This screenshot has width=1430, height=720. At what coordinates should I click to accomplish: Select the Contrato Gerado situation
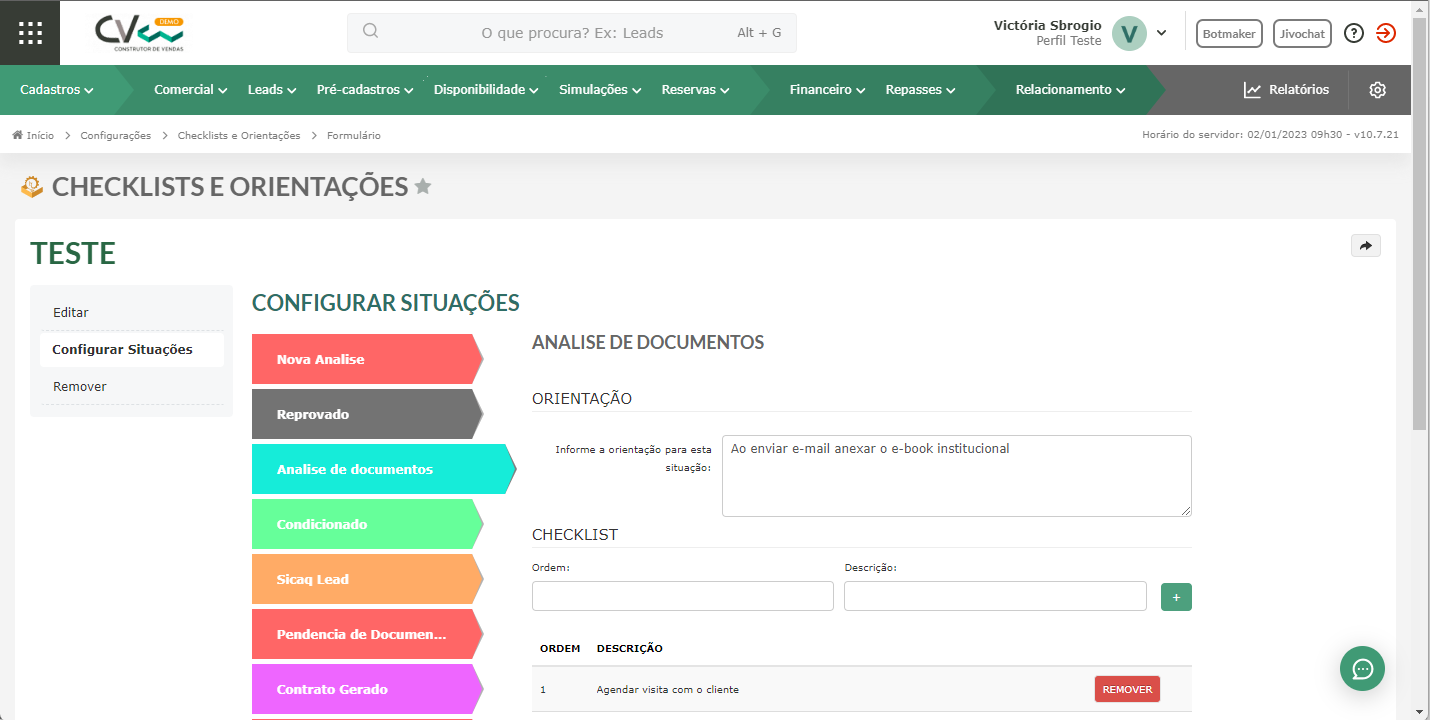[x=367, y=689]
